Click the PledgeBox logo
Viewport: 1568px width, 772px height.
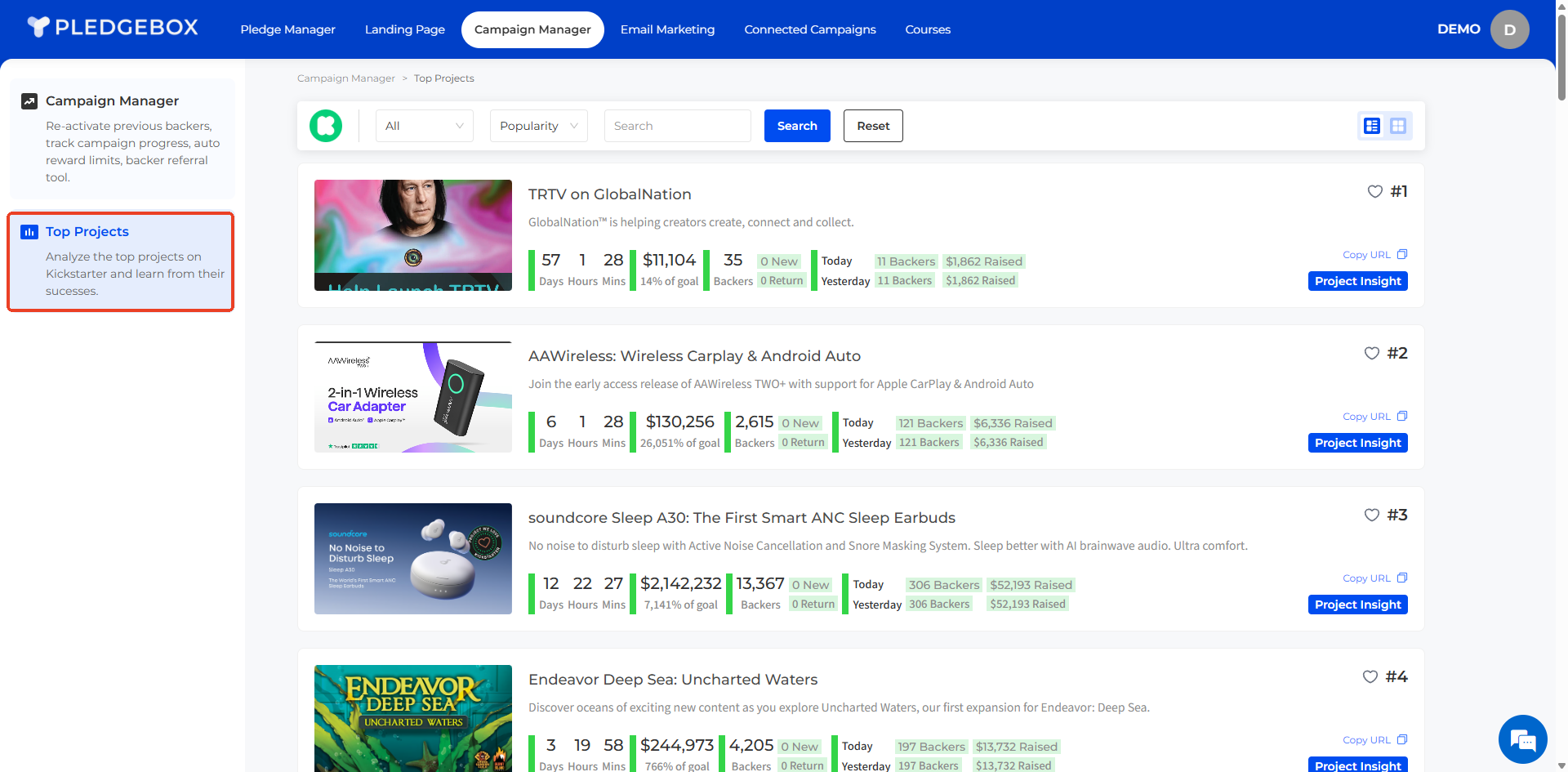113,28
